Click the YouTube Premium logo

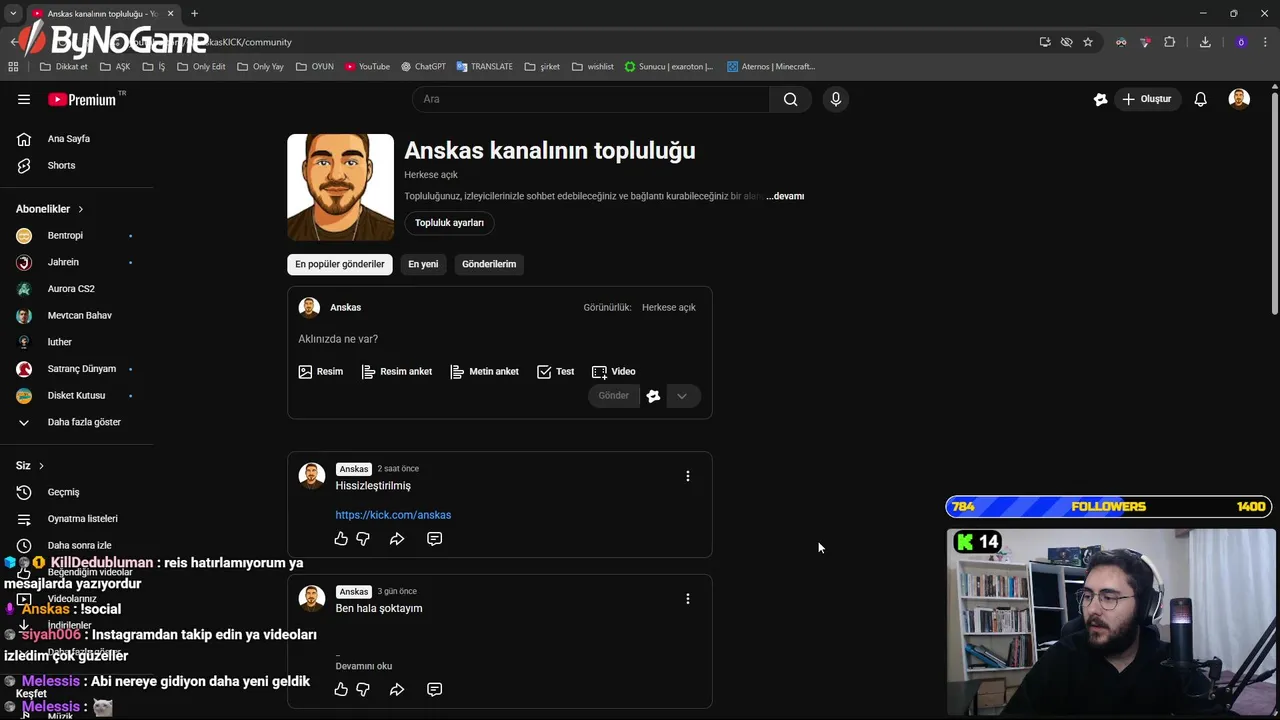tap(82, 99)
